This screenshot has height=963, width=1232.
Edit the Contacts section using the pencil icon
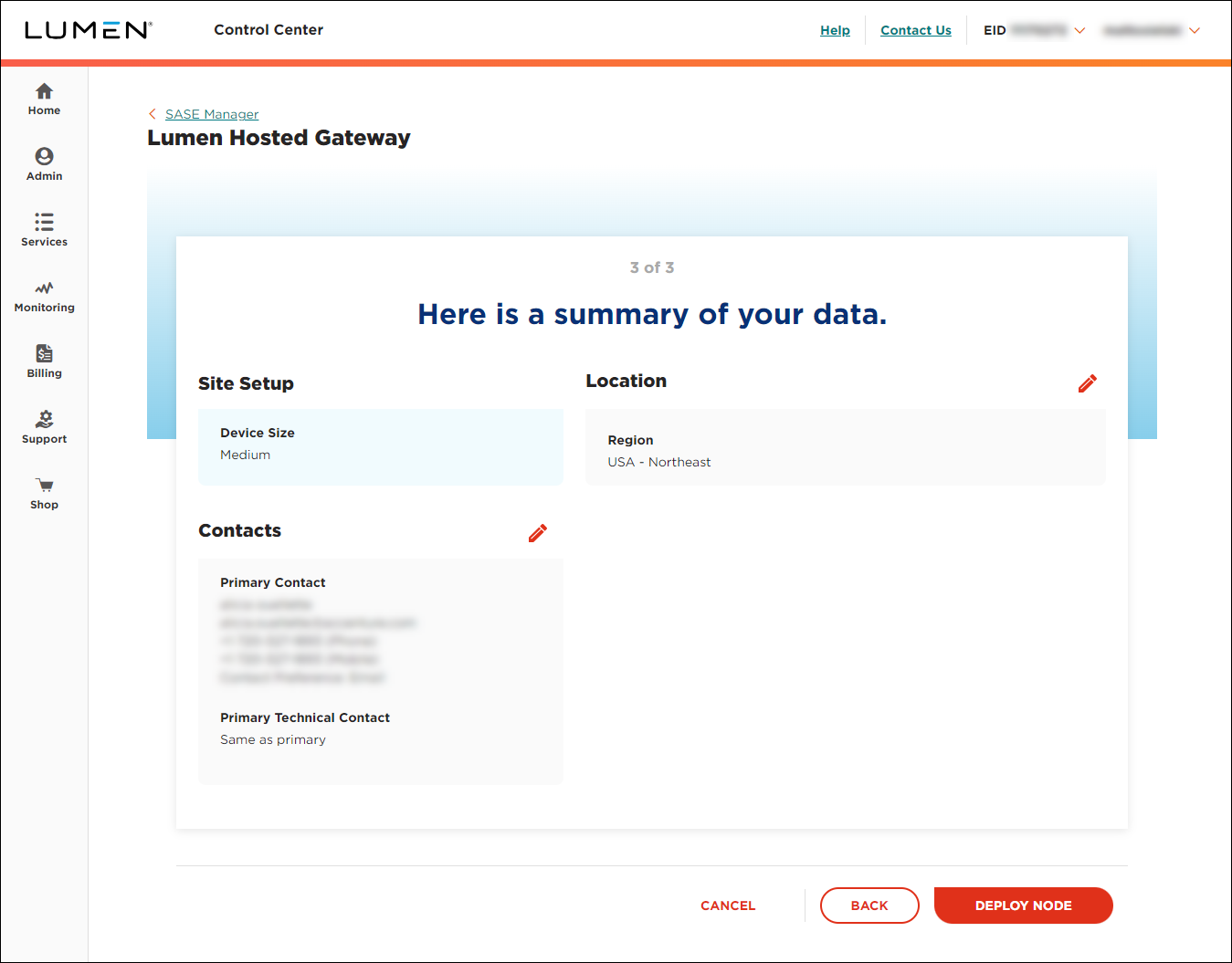click(x=538, y=533)
